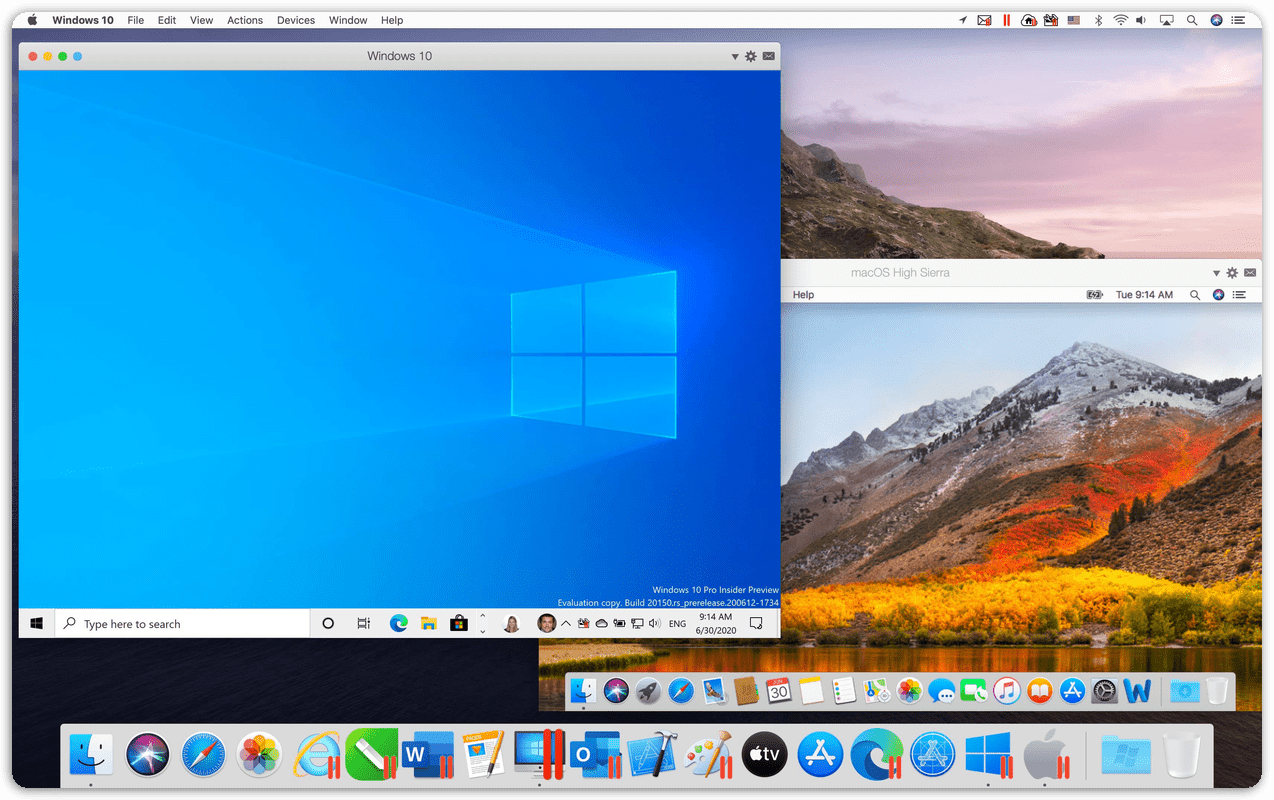Open the macOS High Sierra window gear settings

(1232, 272)
